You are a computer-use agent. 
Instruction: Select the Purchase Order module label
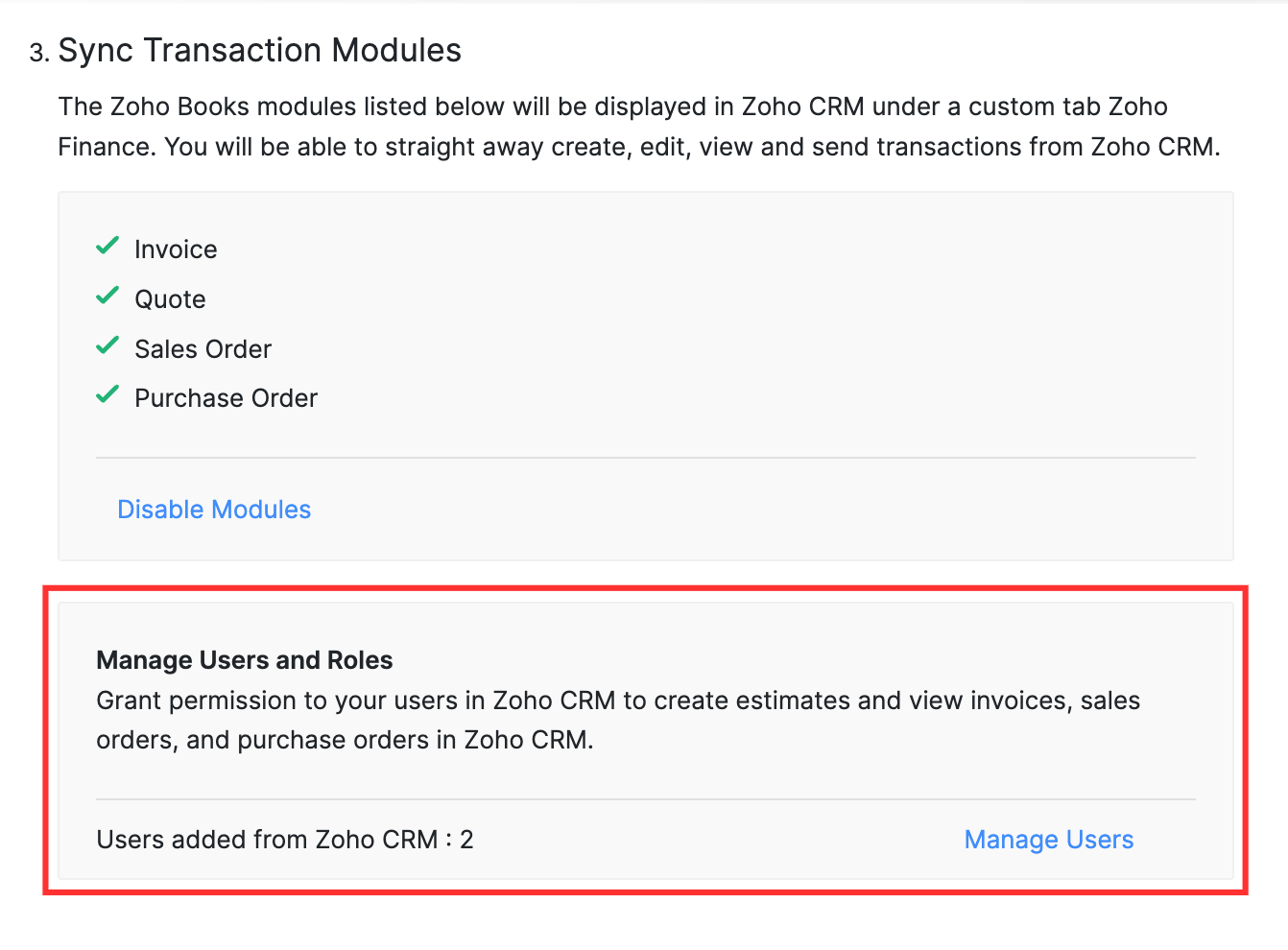(x=226, y=397)
